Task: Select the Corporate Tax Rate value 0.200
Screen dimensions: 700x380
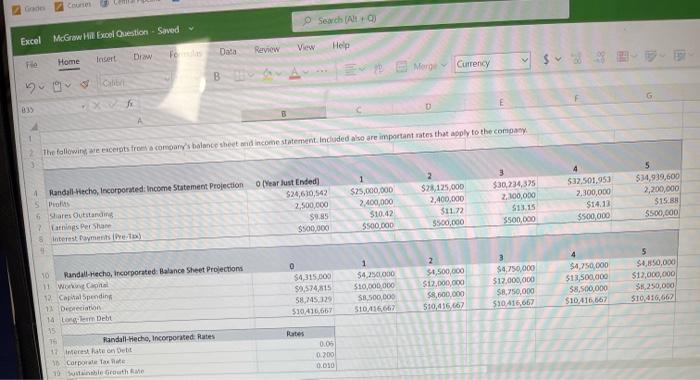Action: 325,355
